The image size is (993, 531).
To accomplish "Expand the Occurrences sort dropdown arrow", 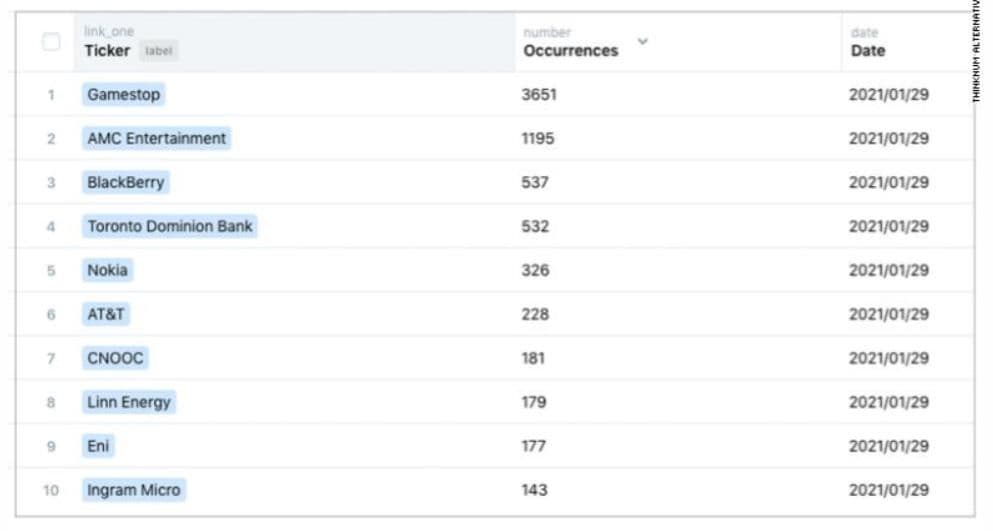I will pos(642,42).
